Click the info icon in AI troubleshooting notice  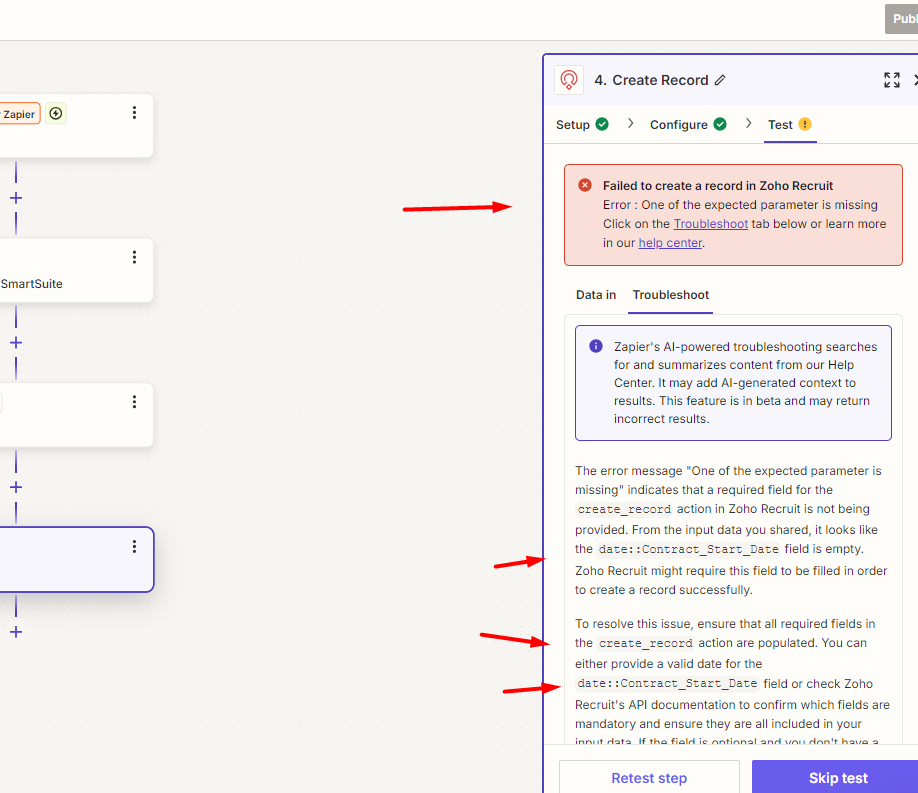595,346
